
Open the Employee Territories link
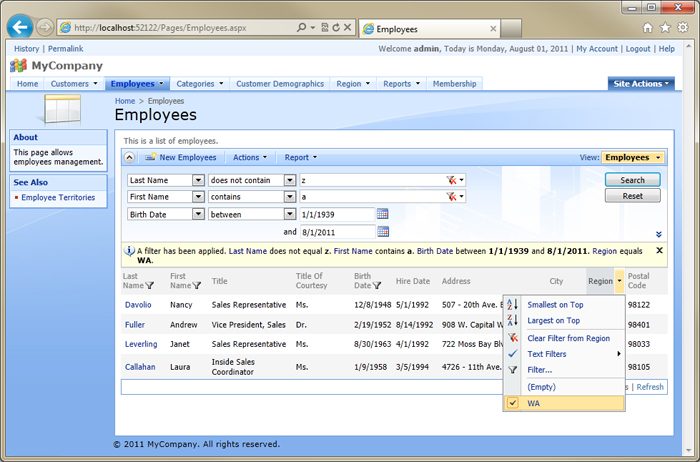click(x=58, y=197)
